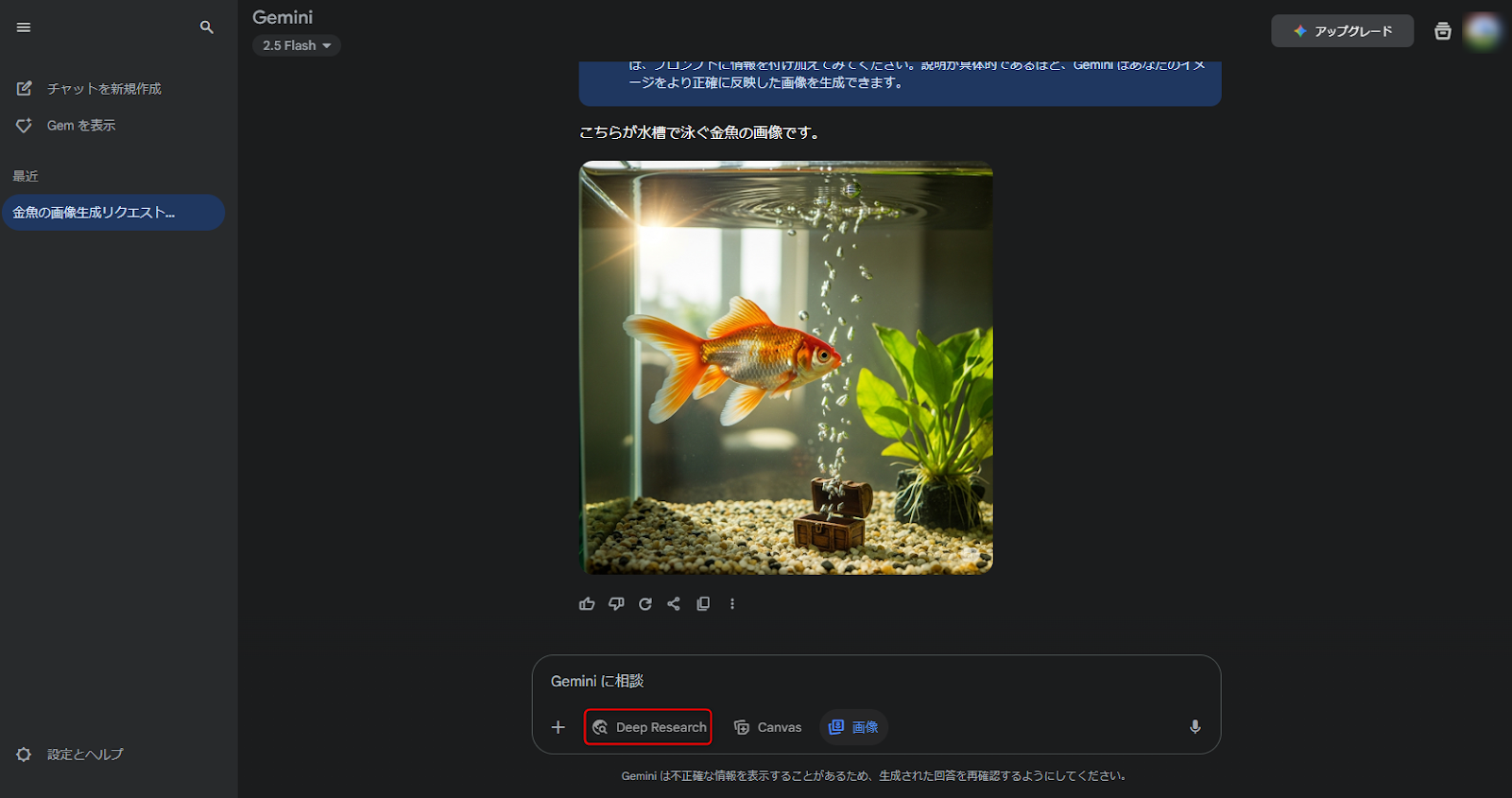The image size is (1512, 798).
Task: Toggle the 画像 image generation chip
Action: point(853,727)
